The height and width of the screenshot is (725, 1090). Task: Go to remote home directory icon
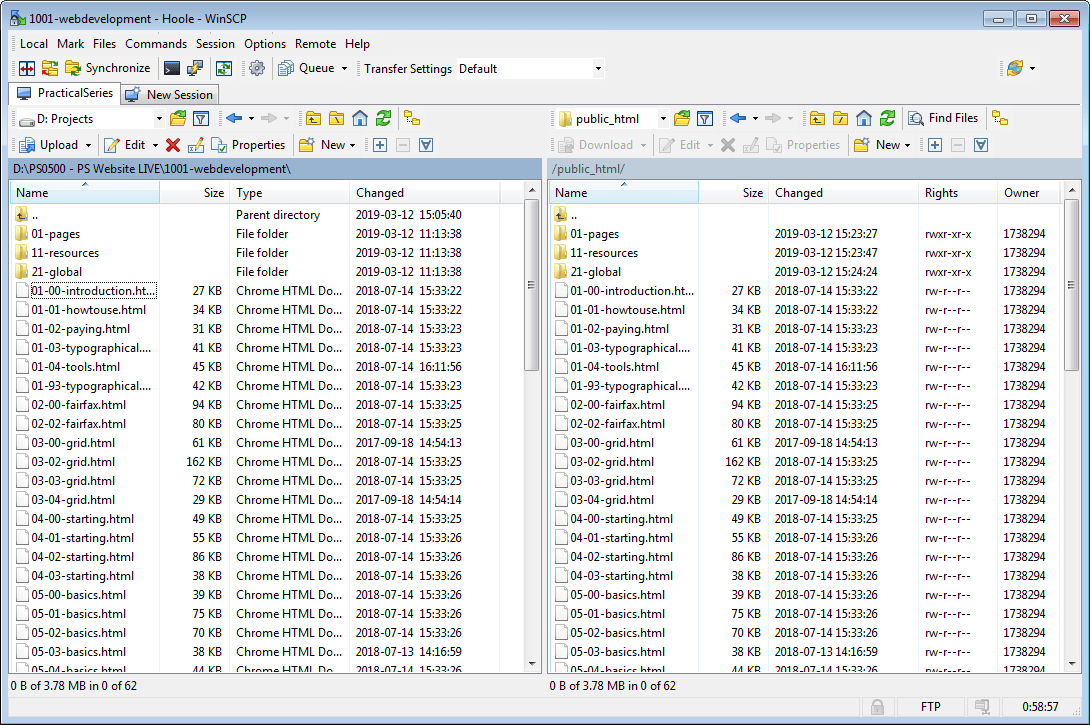pos(864,119)
